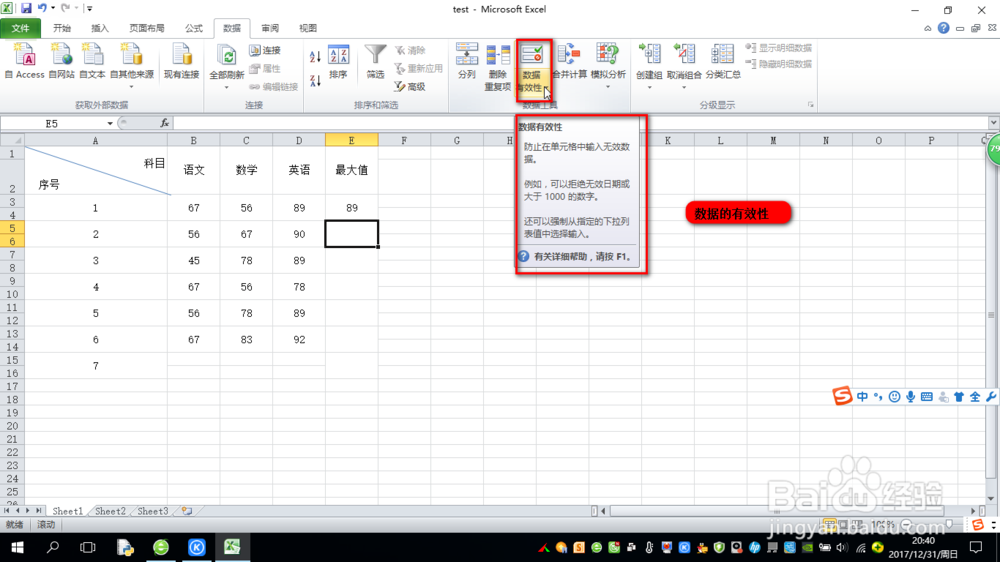The width and height of the screenshot is (1000, 562).
Task: Insert function fx button
Action: [165, 123]
